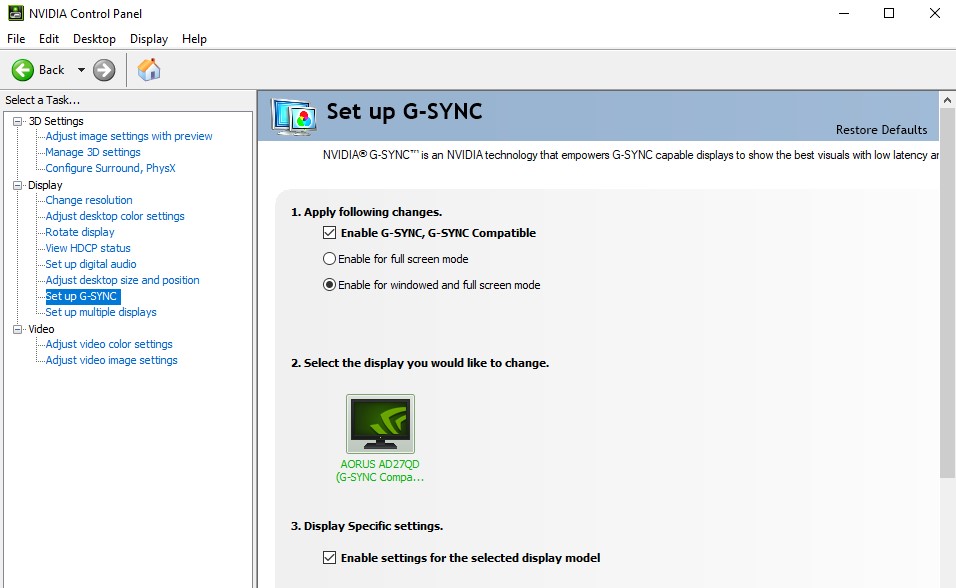Click the Forward arrow icon in toolbar

pyautogui.click(x=104, y=70)
